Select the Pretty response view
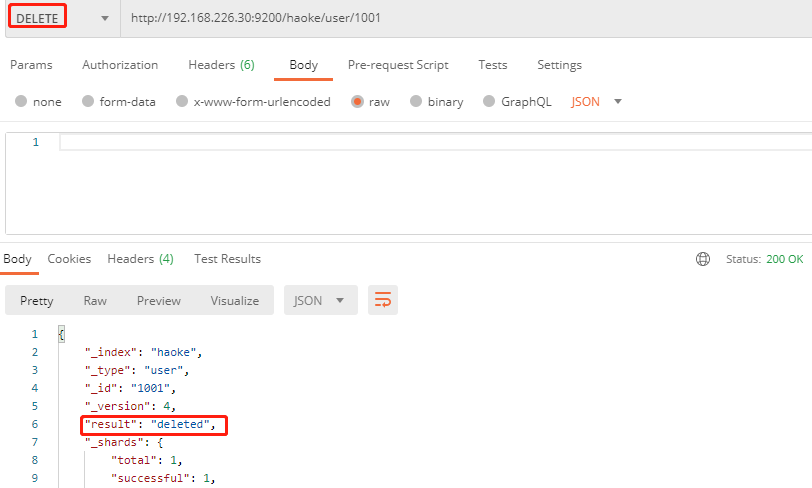 point(37,300)
